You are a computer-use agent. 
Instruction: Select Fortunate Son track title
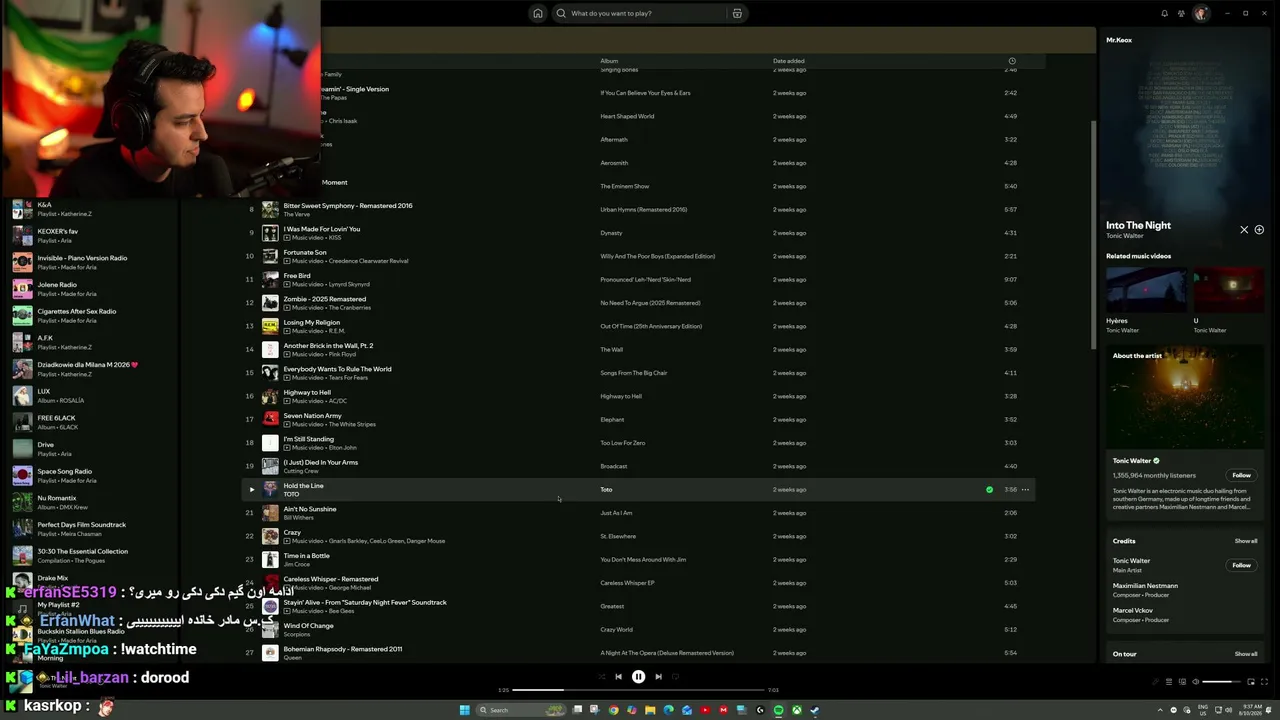(x=305, y=253)
